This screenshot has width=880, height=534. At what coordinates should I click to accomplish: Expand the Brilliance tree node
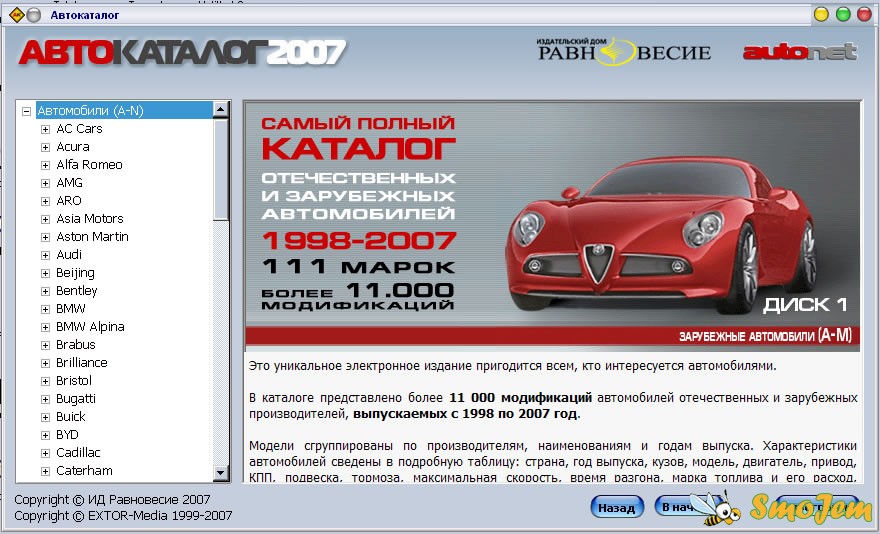[45, 363]
